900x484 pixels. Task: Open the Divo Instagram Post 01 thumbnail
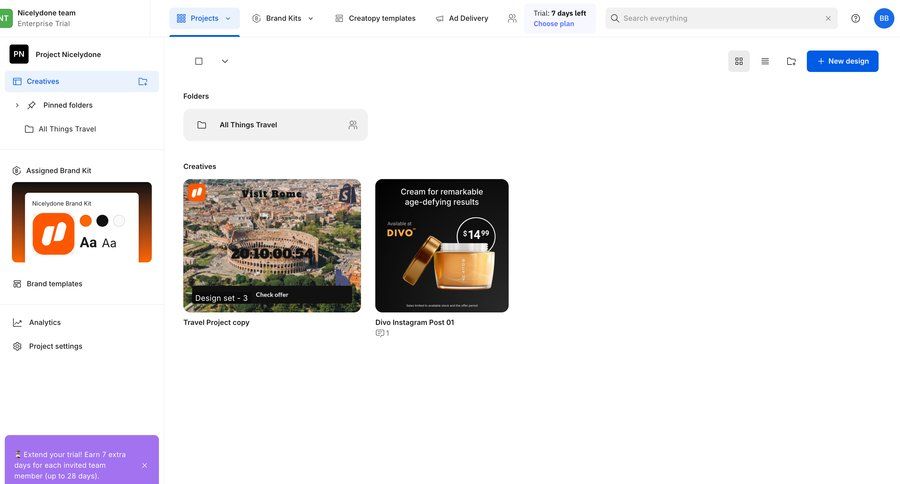tap(441, 246)
